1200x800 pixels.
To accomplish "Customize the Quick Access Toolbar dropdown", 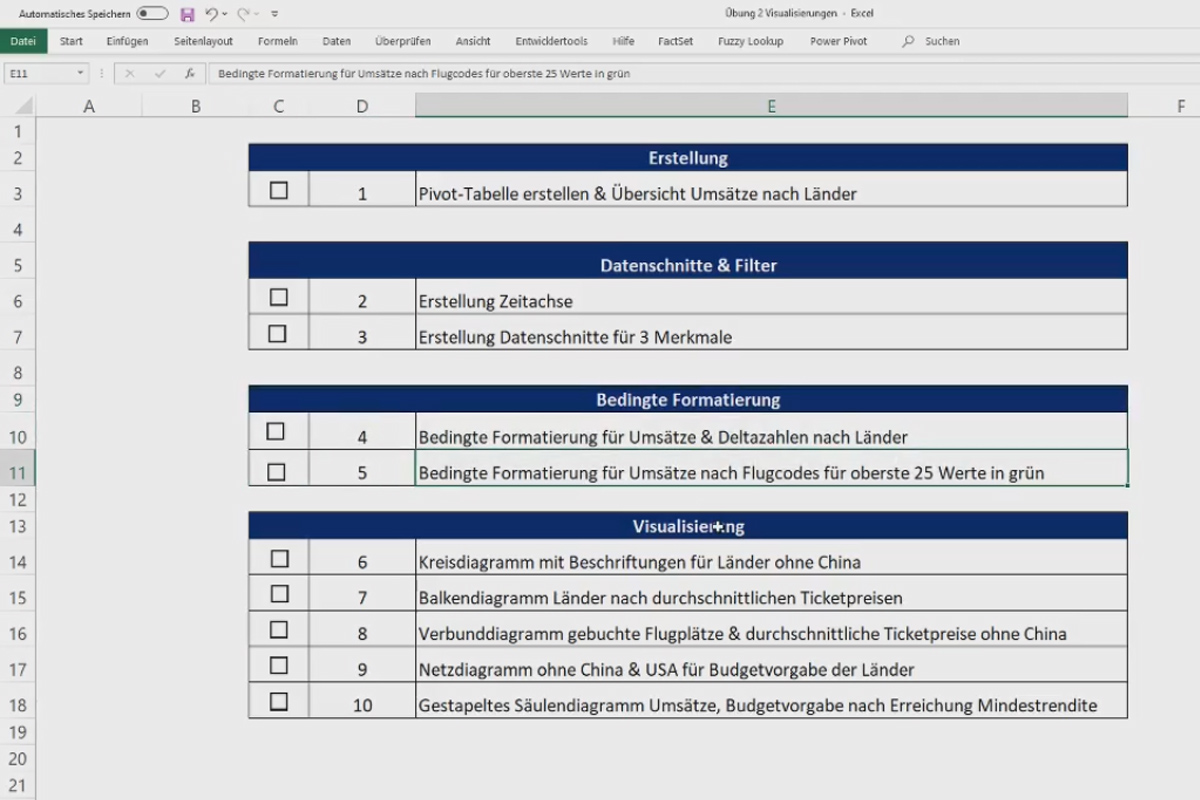I will point(275,14).
